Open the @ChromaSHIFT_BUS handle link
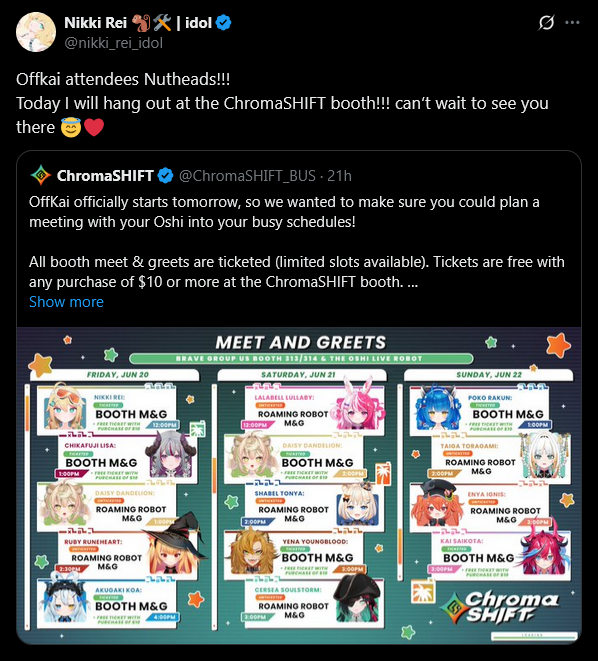 point(247,176)
